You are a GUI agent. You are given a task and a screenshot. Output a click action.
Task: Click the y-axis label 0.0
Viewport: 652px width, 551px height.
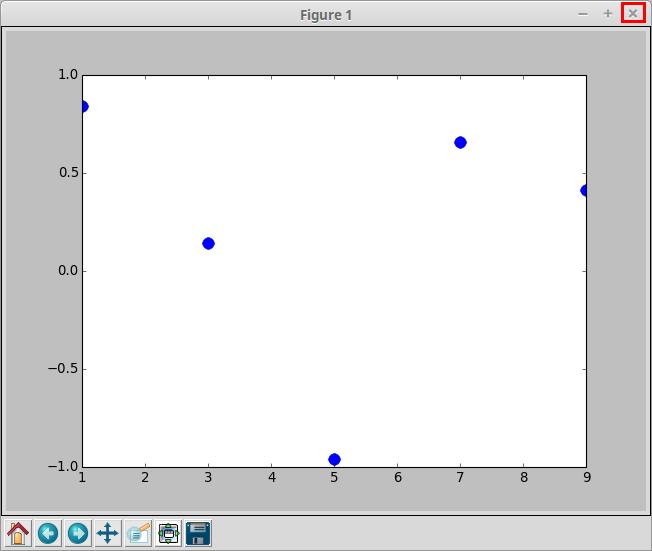point(69,271)
